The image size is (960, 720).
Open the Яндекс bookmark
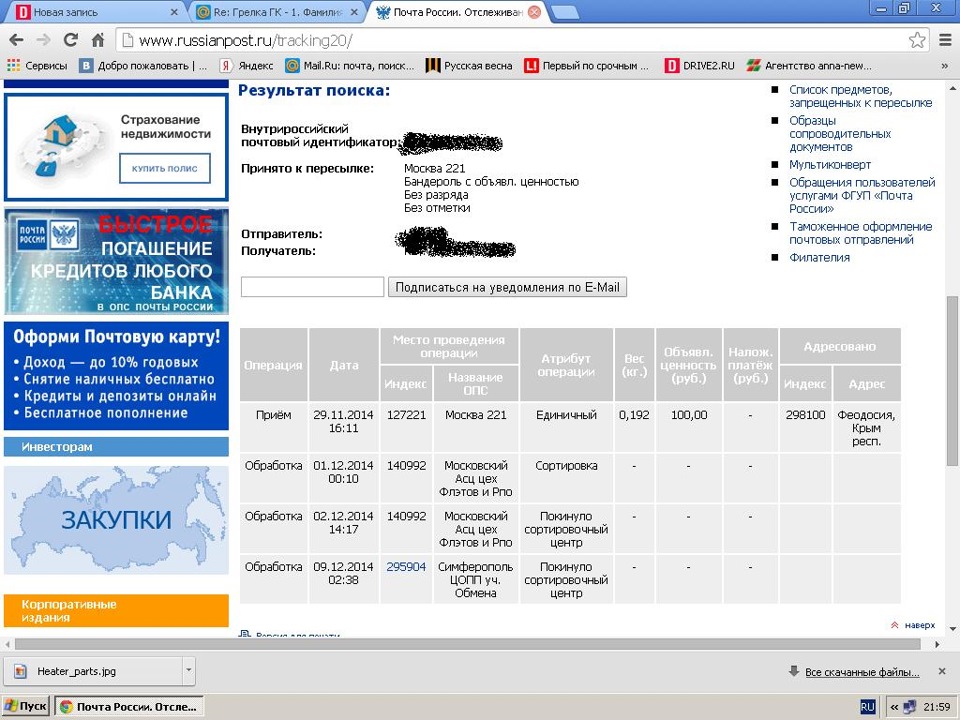click(x=247, y=66)
